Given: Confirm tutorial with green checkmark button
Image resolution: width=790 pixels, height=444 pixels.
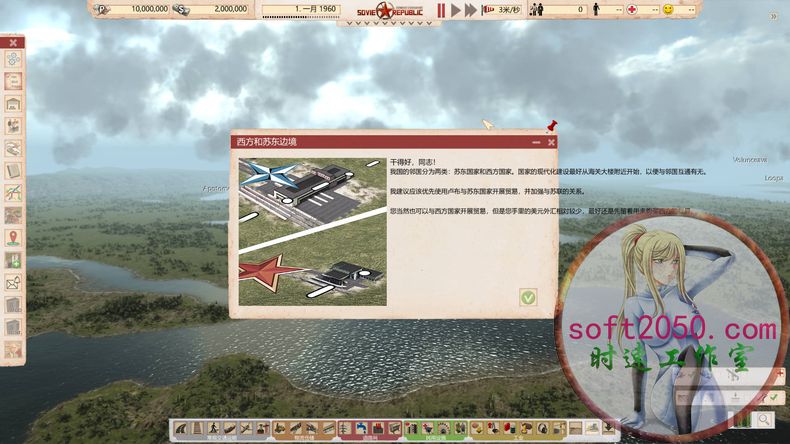Looking at the screenshot, I should [528, 297].
